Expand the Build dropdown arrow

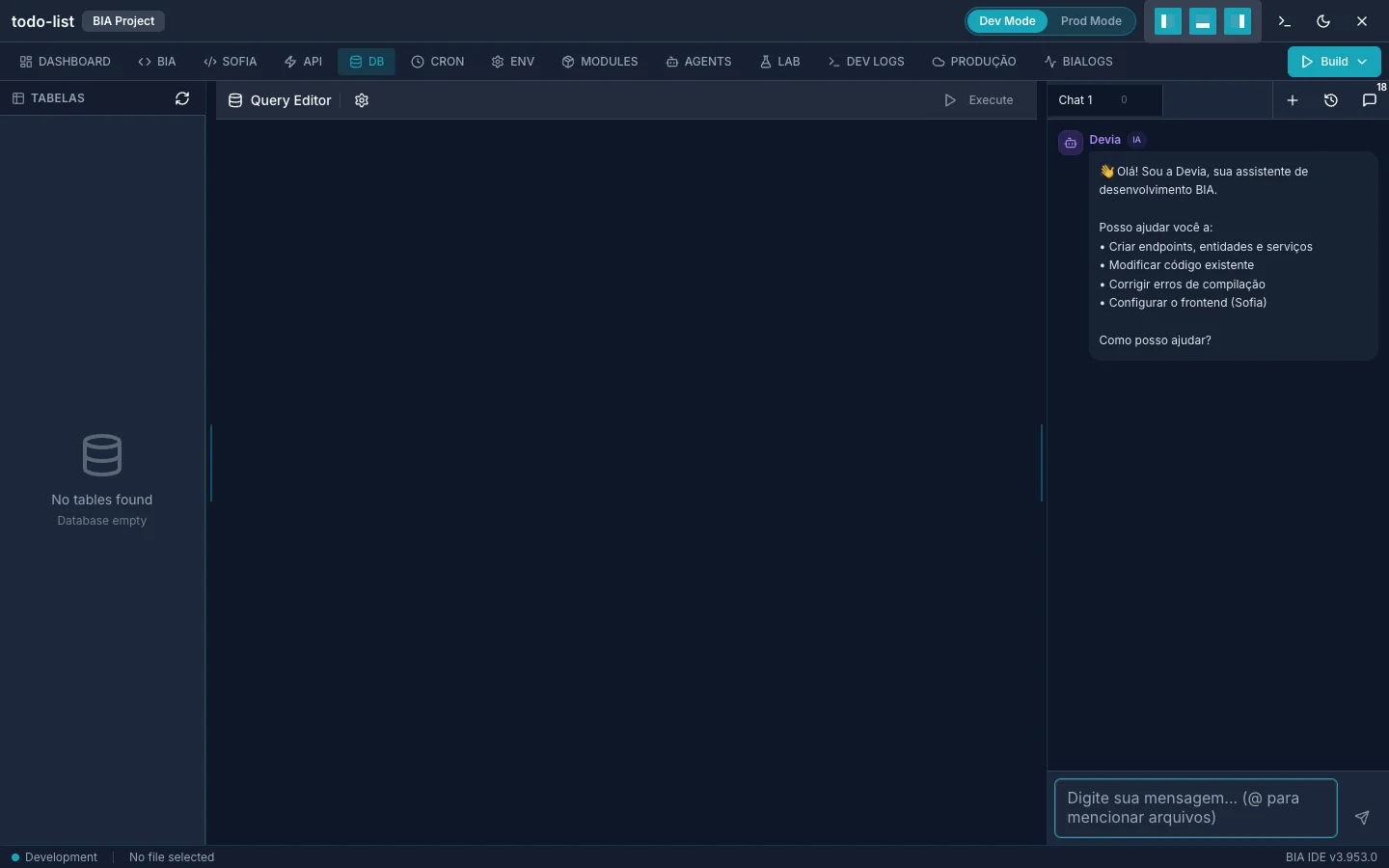(x=1362, y=62)
